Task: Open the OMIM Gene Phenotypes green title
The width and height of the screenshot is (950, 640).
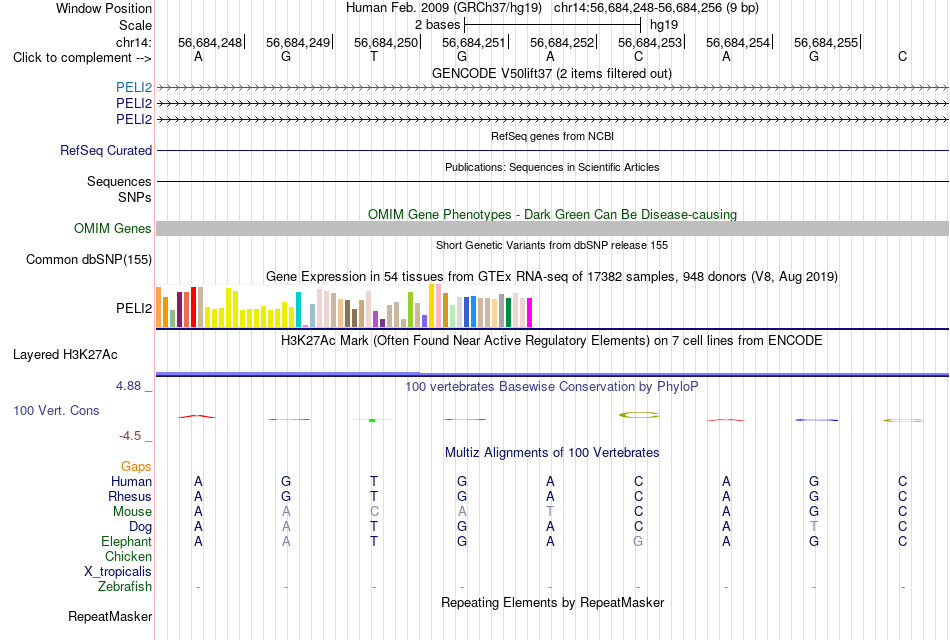Action: tap(553, 215)
